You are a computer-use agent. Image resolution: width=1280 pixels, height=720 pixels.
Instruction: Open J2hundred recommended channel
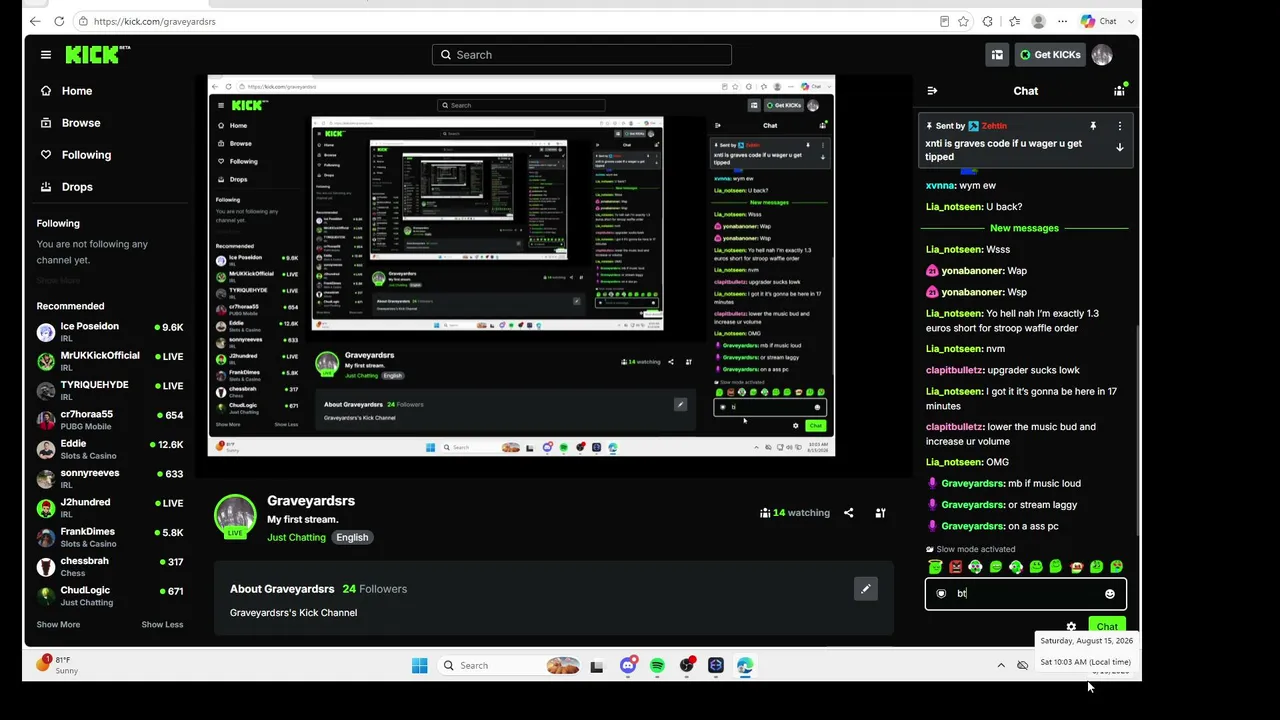click(110, 508)
